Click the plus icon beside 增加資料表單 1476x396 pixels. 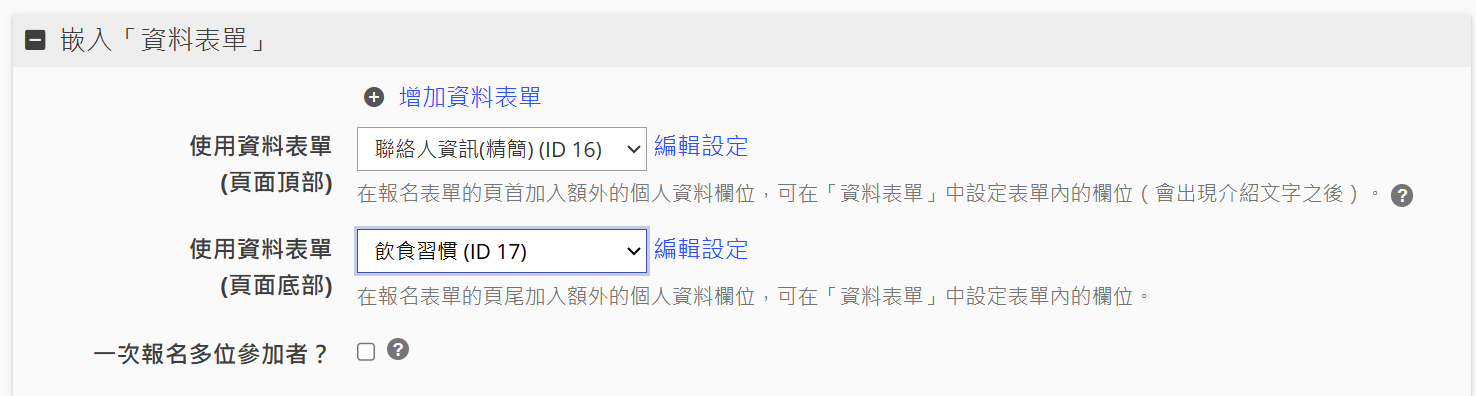(374, 97)
